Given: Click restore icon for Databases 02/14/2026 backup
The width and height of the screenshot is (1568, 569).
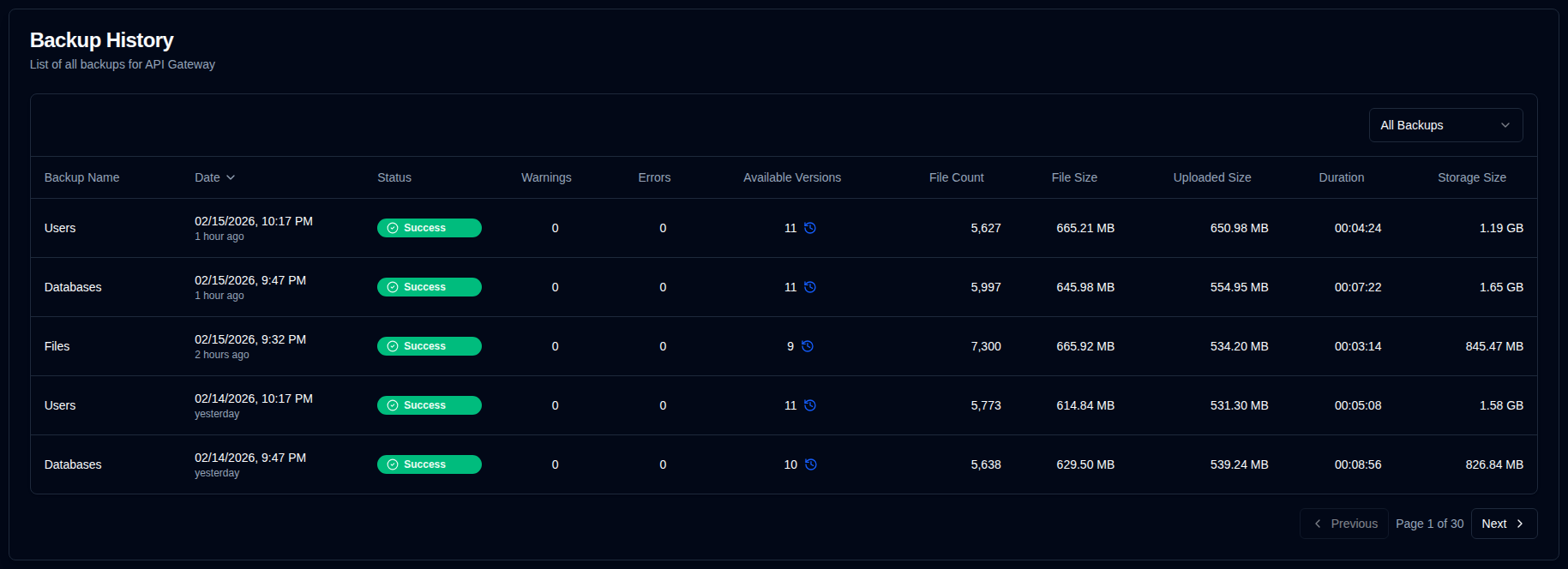Looking at the screenshot, I should coord(810,464).
